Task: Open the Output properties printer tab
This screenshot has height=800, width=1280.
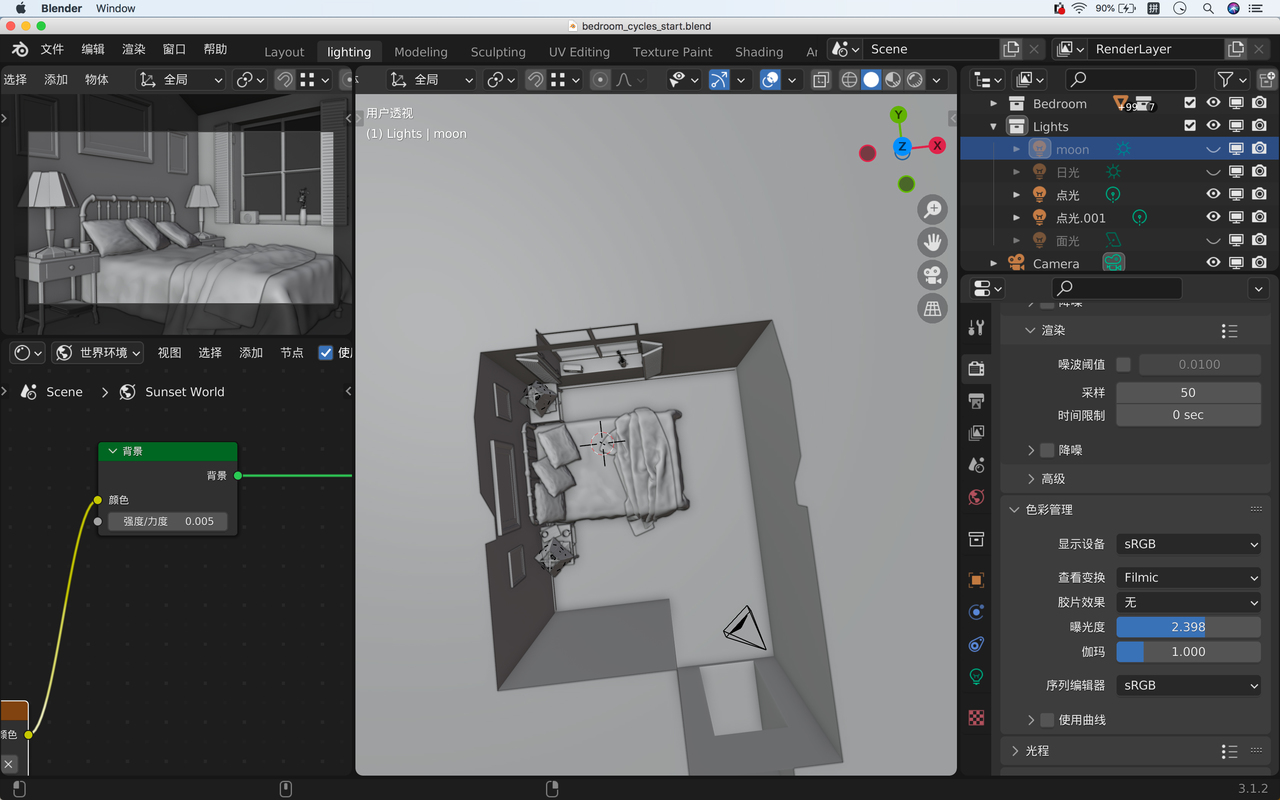Action: tap(977, 401)
